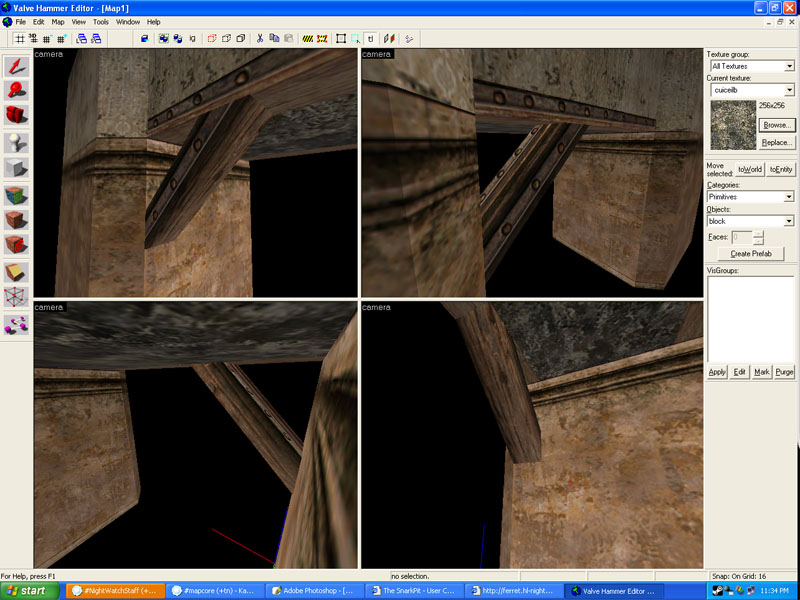Image resolution: width=800 pixels, height=600 pixels.
Task: Click the Cut scissors toolbar icon
Action: click(260, 39)
